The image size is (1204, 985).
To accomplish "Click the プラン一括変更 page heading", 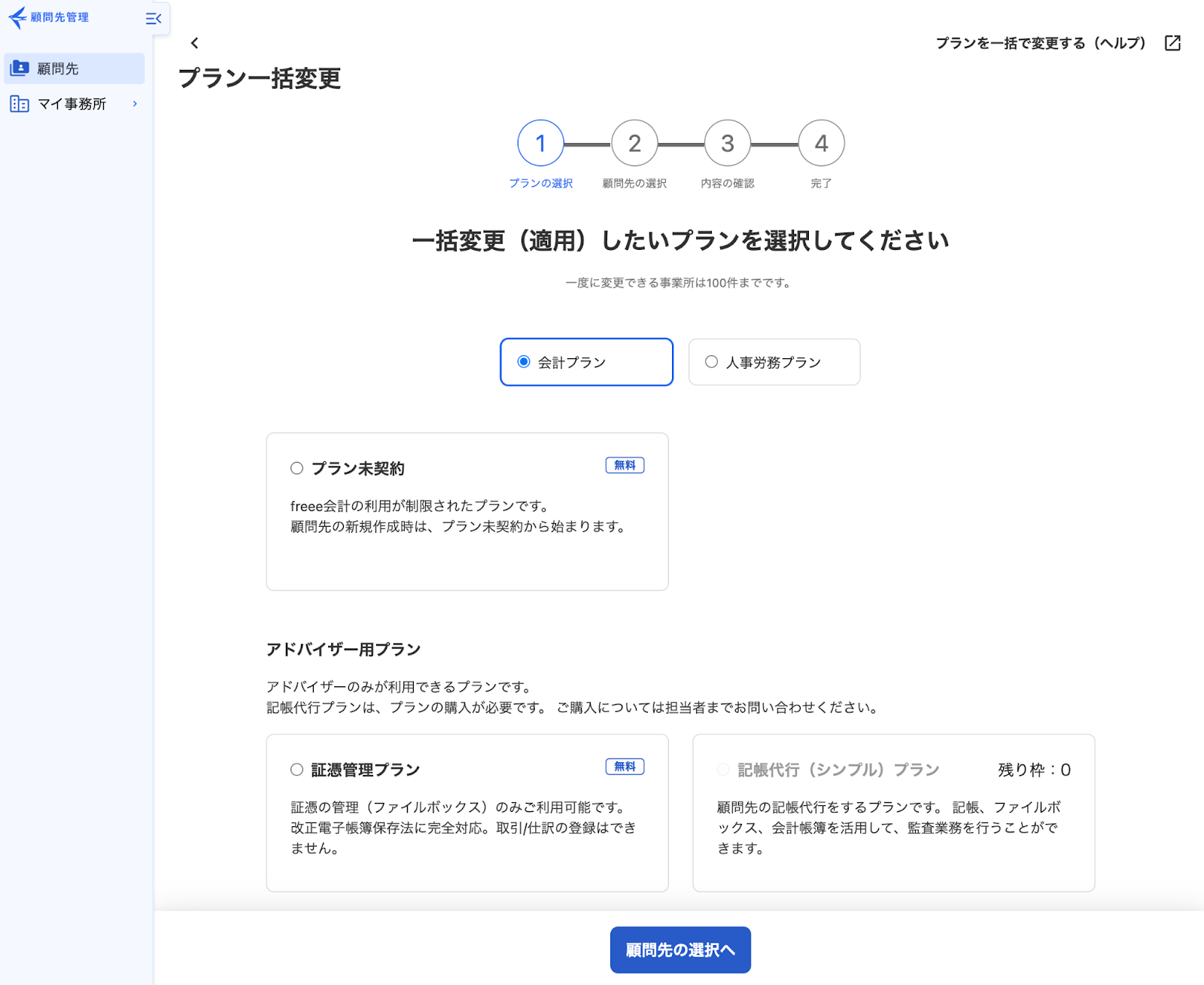I will tap(260, 78).
